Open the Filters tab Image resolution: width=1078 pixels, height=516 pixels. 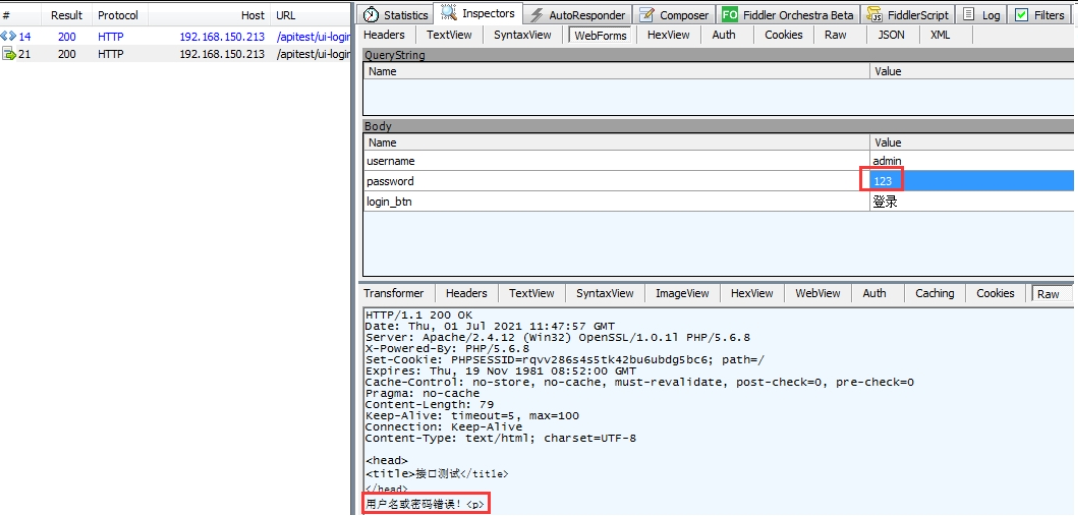(1042, 15)
